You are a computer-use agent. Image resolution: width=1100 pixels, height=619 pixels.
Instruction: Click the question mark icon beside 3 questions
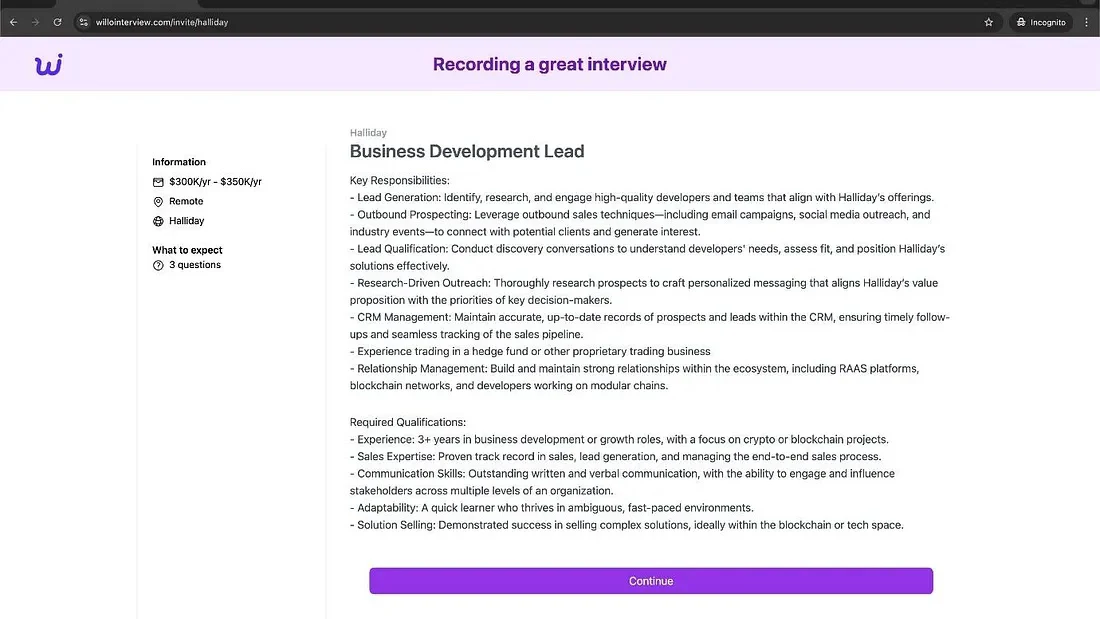[158, 265]
